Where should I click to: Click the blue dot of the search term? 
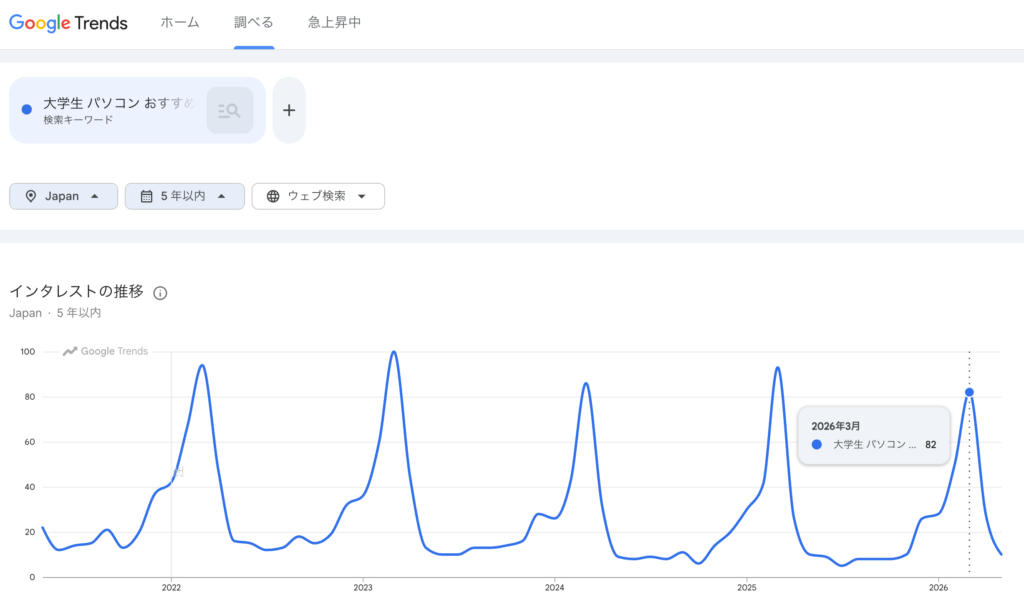[x=27, y=110]
